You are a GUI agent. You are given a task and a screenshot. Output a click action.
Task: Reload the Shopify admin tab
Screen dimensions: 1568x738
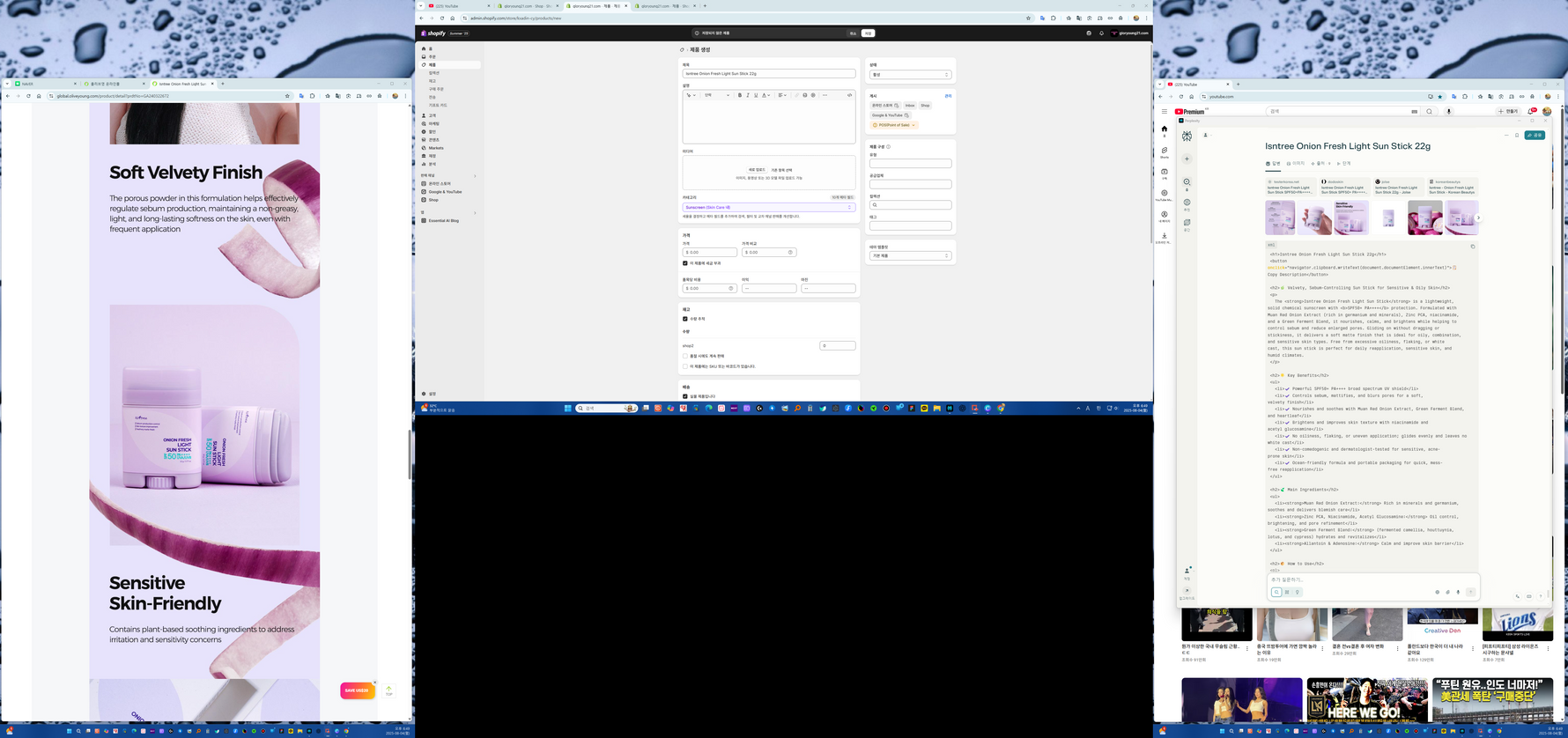pyautogui.click(x=441, y=18)
